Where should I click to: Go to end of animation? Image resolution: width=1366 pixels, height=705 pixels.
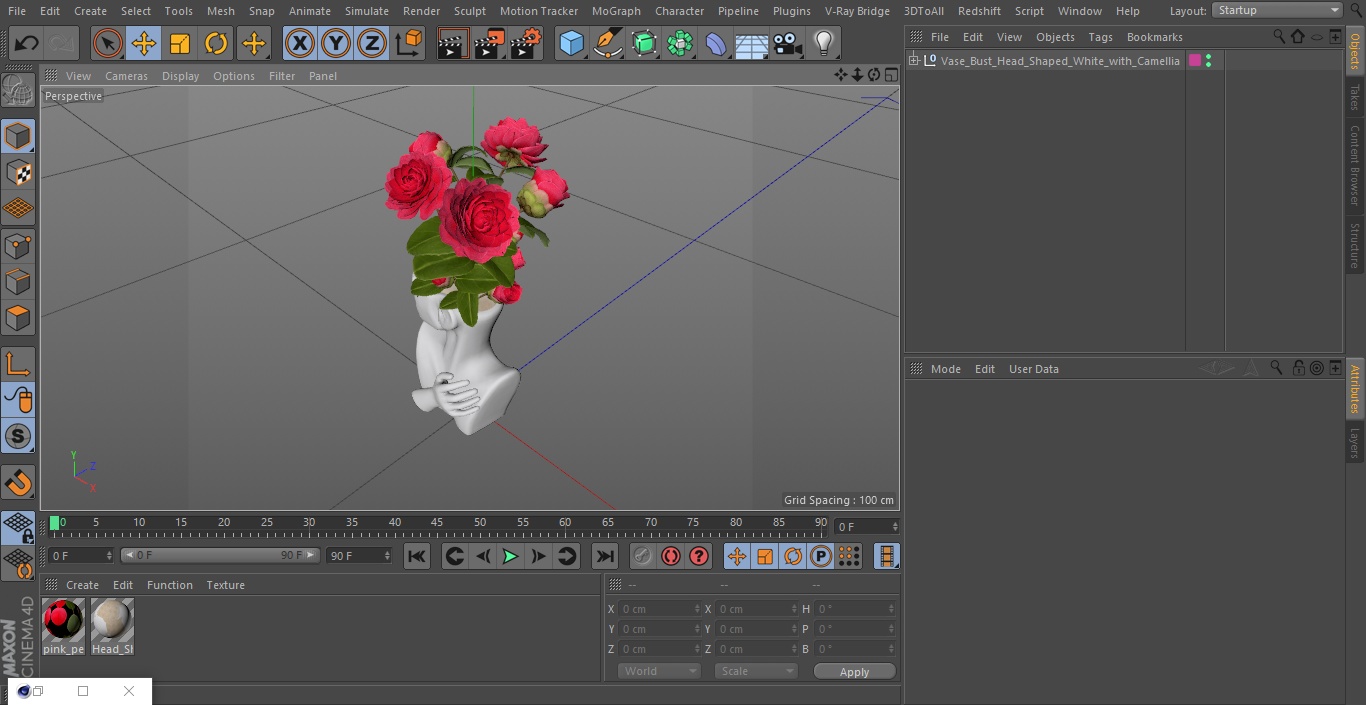pos(605,556)
